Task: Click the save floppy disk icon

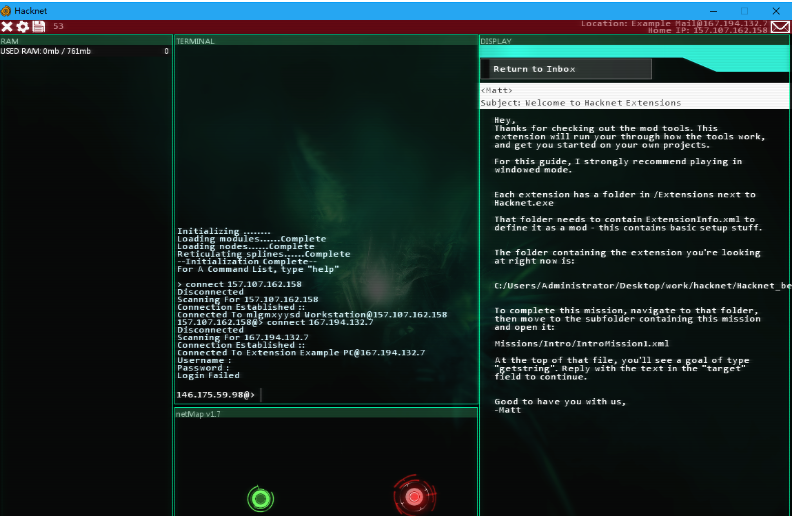Action: (39, 26)
